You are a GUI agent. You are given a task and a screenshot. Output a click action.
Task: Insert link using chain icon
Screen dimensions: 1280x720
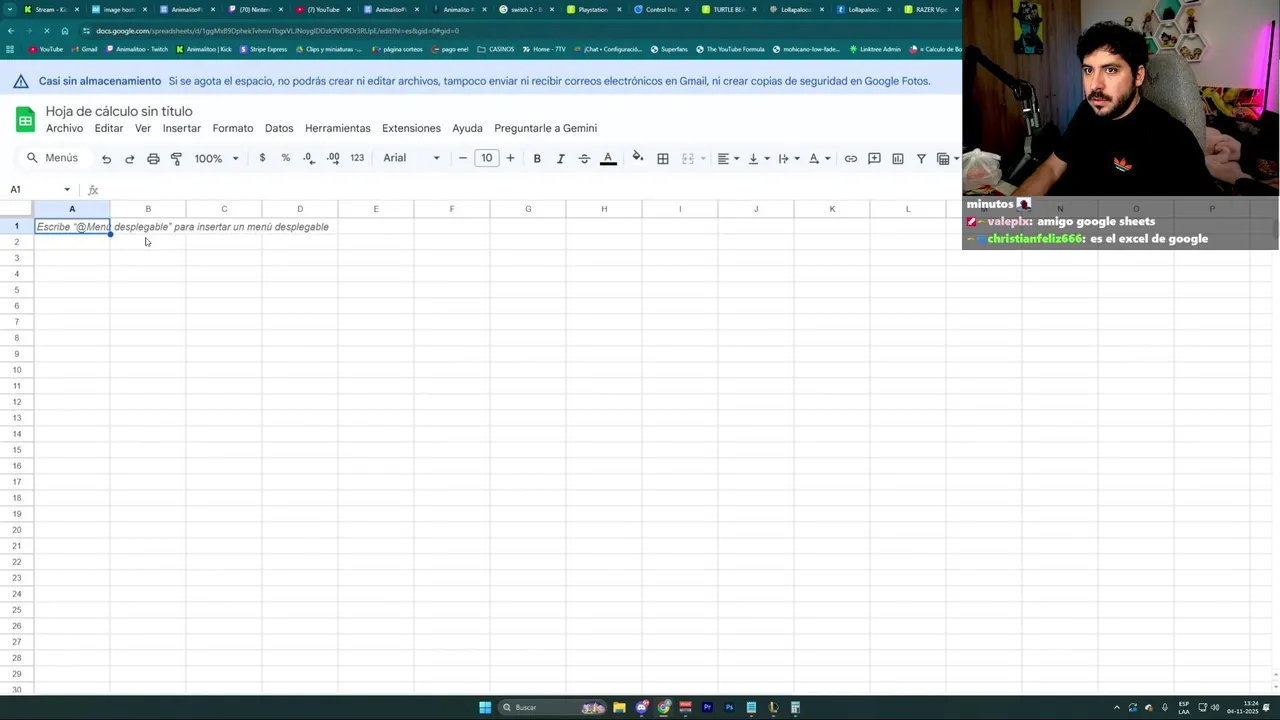851,158
